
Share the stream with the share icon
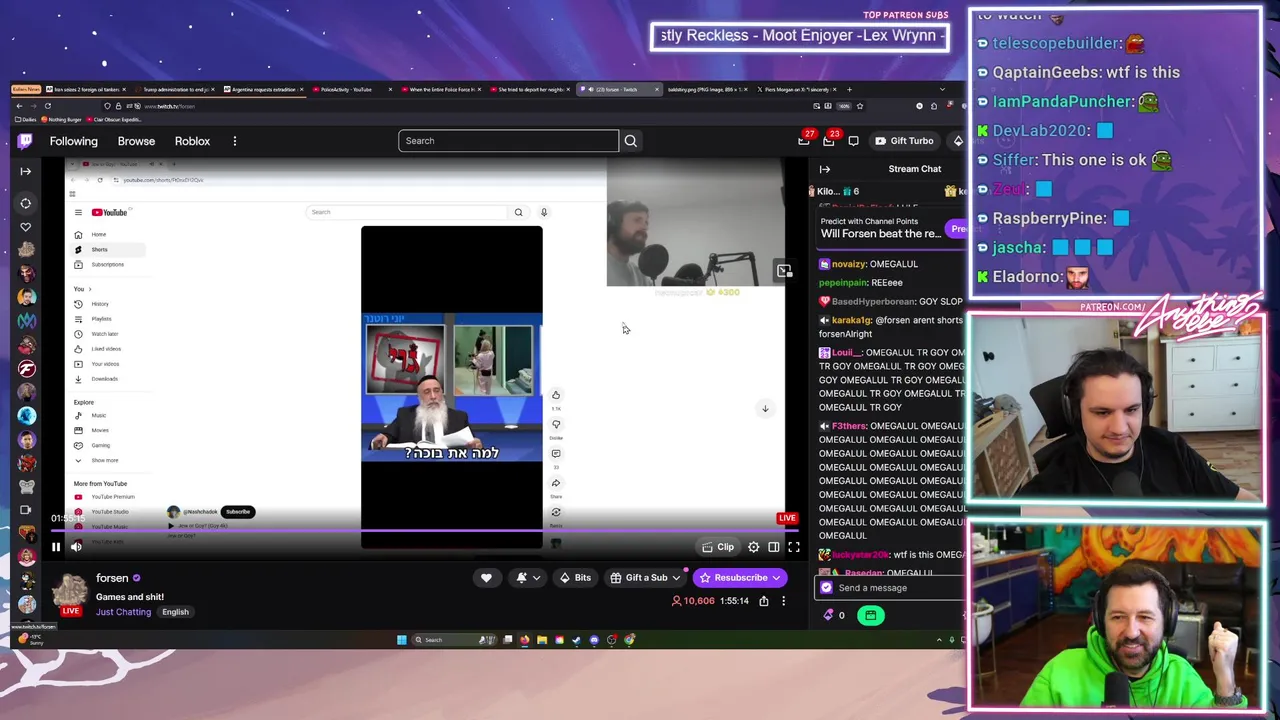(764, 601)
